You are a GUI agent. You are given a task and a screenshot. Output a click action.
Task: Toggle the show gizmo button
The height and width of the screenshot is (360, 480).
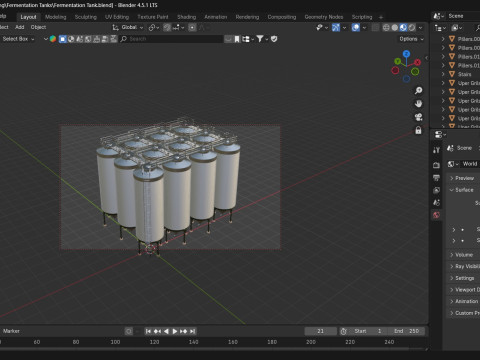336,28
